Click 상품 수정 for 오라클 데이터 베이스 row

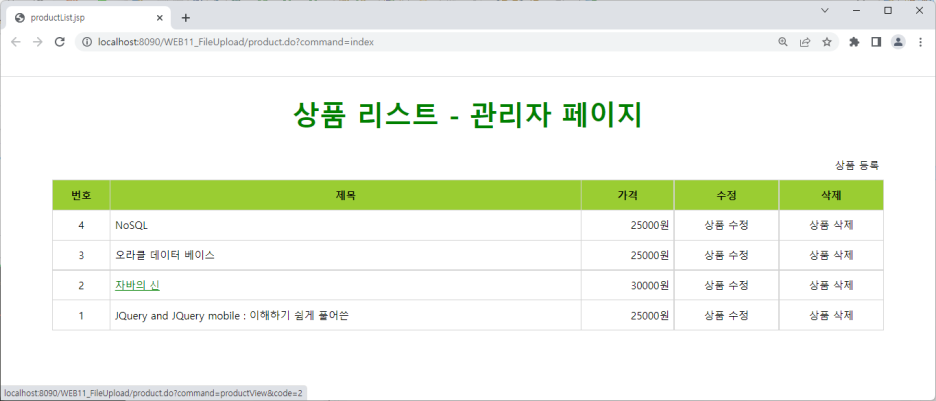726,255
